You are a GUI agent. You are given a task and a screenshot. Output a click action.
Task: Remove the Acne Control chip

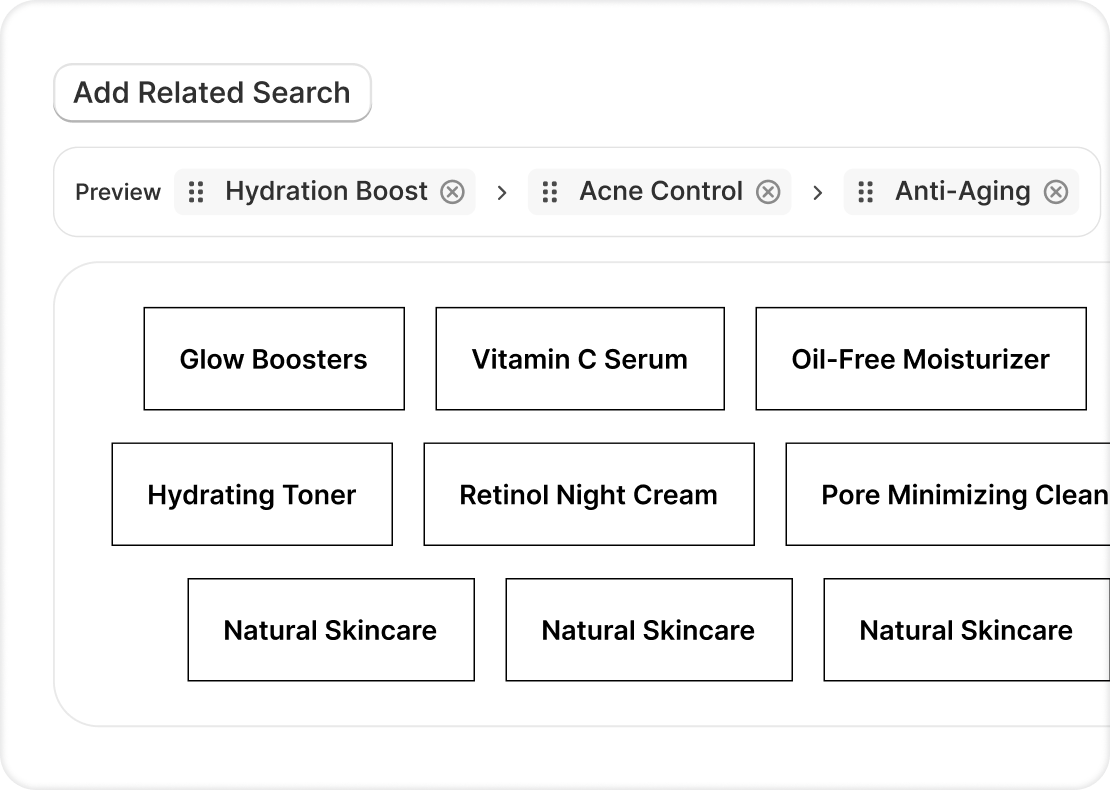[x=768, y=192]
